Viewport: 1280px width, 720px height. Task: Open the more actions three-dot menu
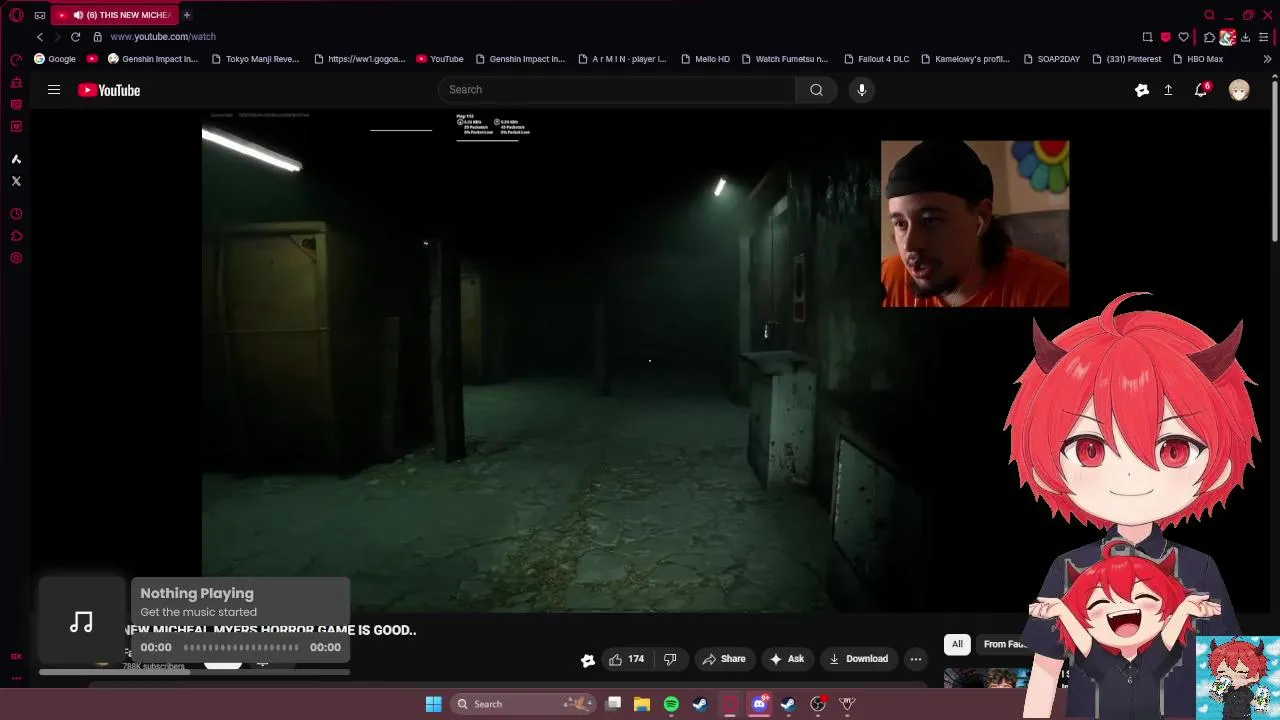click(x=916, y=659)
